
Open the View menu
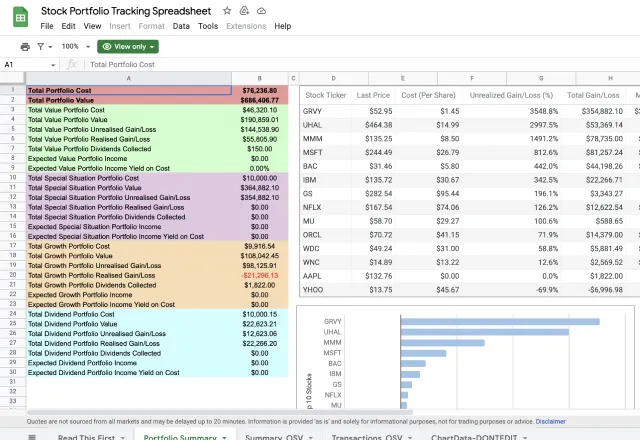[92, 26]
